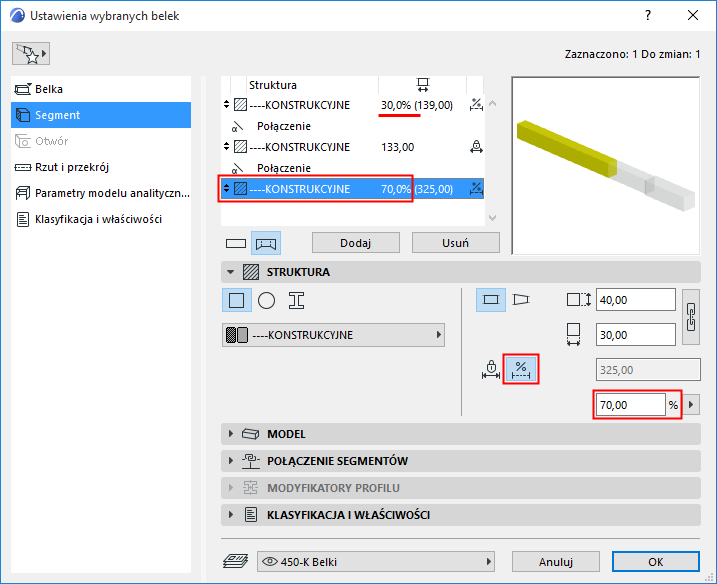Select I-profile complex cross-section

[x=296, y=300]
